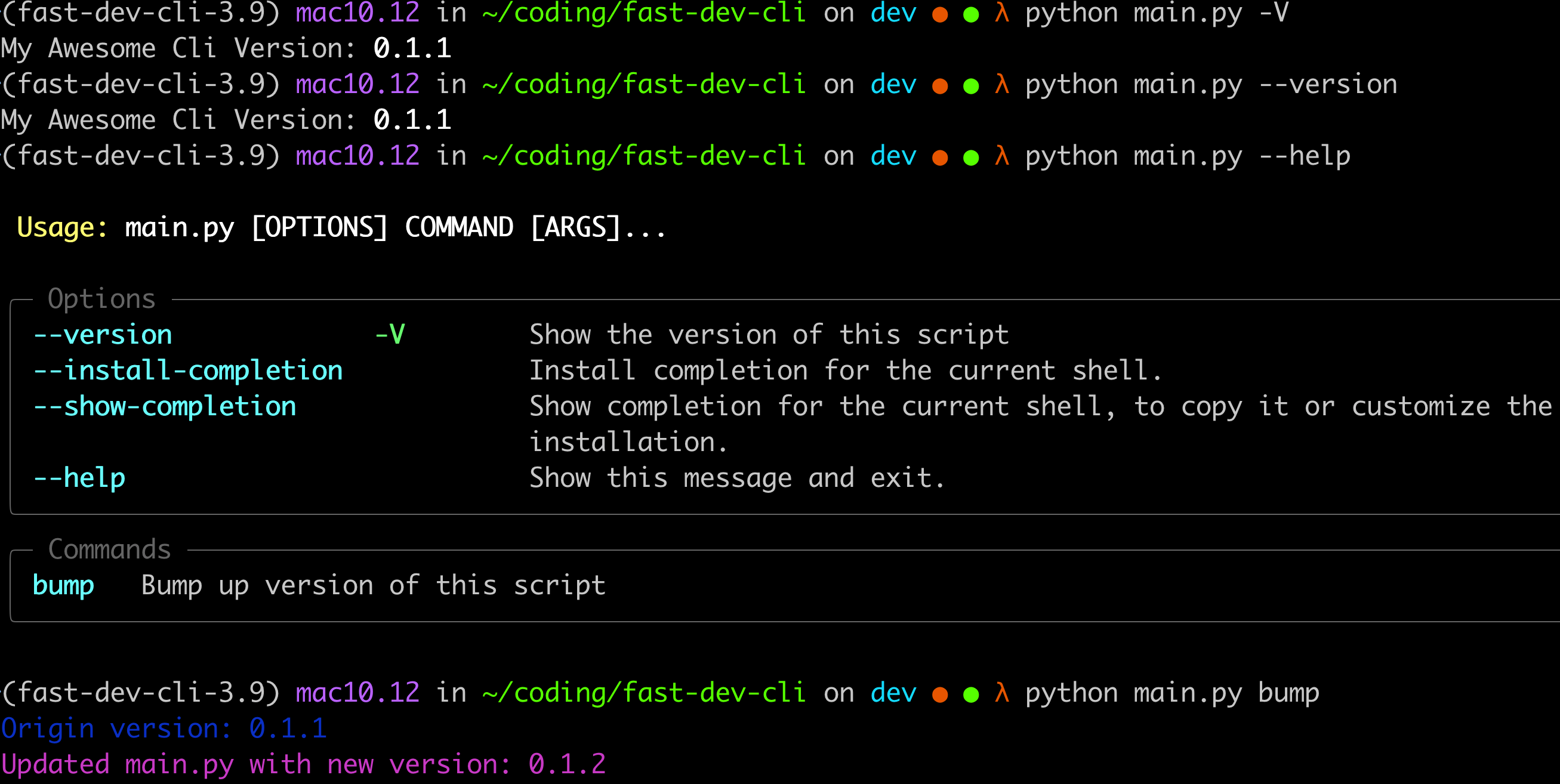1560x784 pixels.
Task: Click the blue Origin version: 0.1.1 line
Action: pyautogui.click(x=164, y=729)
